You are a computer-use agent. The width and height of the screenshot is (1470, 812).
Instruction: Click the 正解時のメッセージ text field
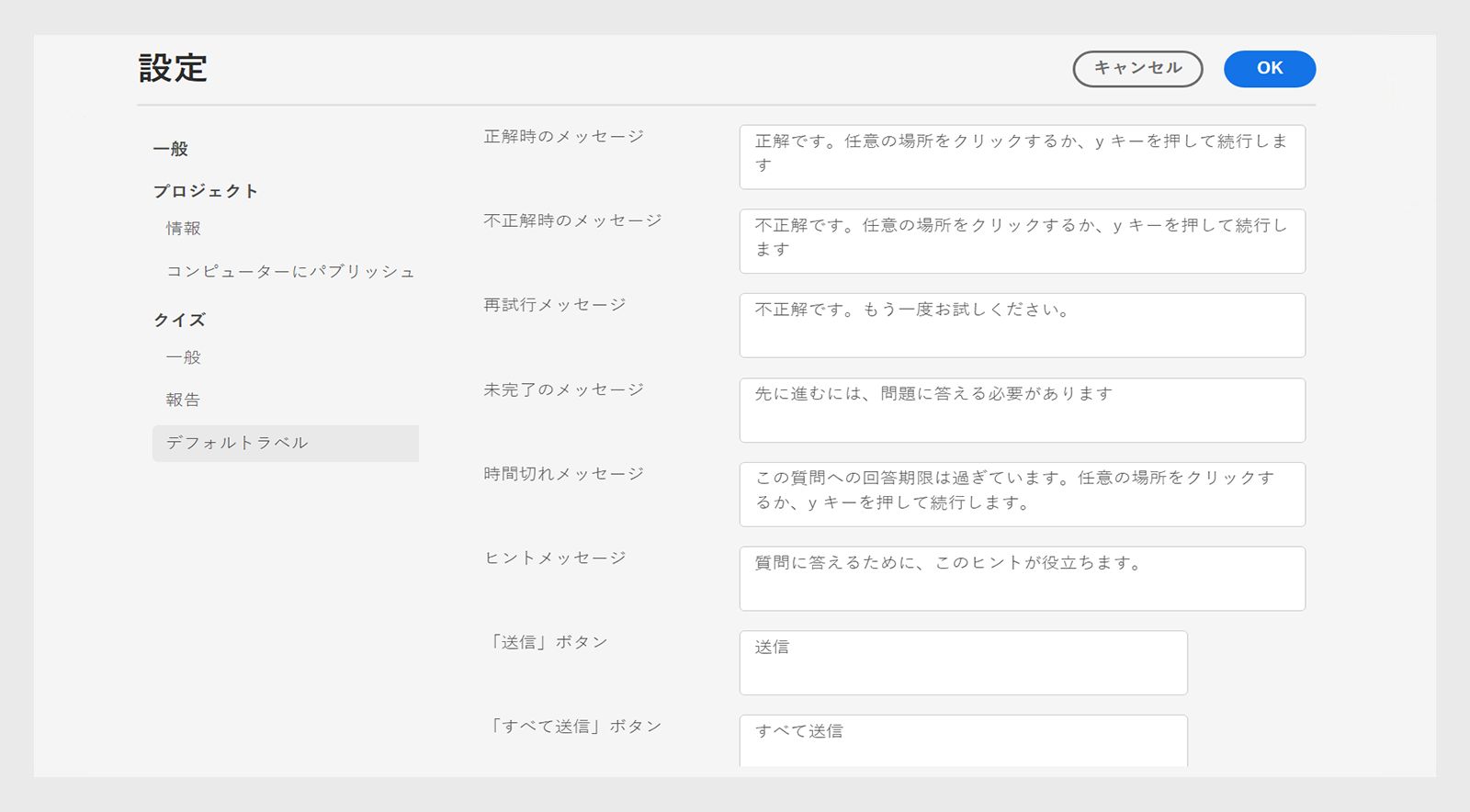(x=1022, y=157)
